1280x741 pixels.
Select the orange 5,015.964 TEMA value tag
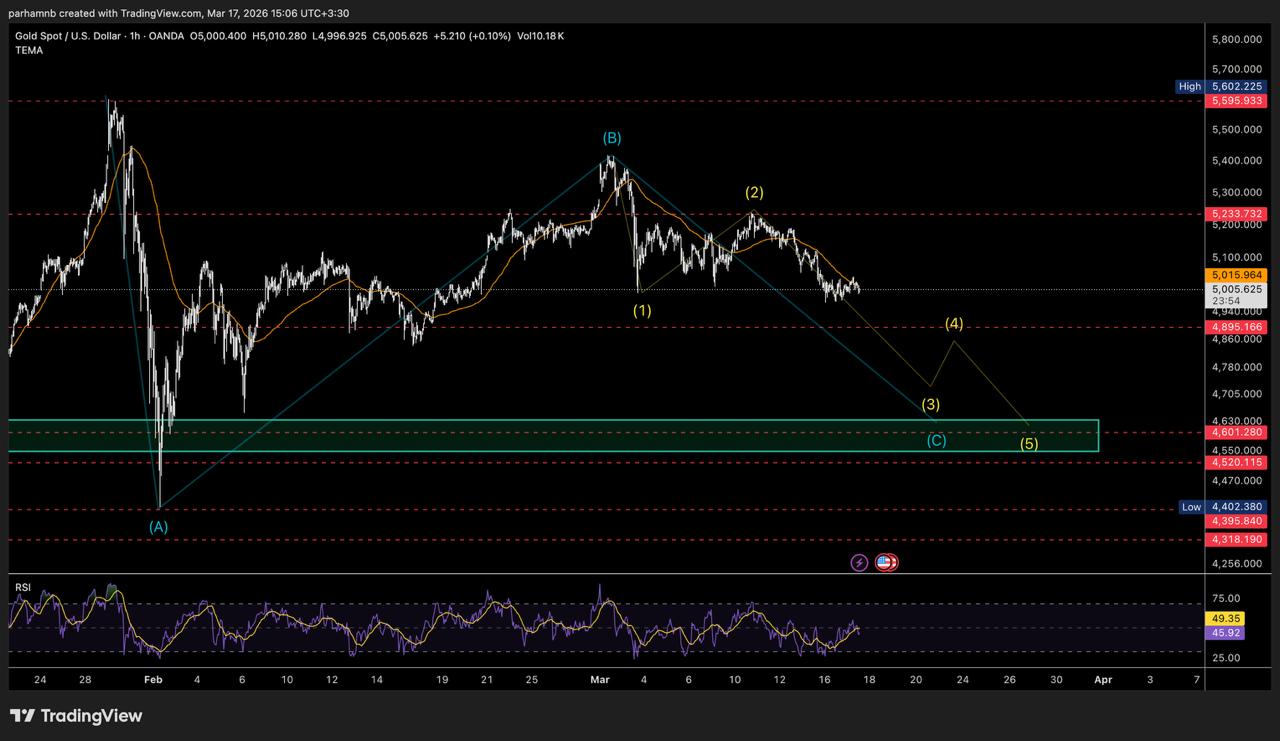pyautogui.click(x=1237, y=275)
